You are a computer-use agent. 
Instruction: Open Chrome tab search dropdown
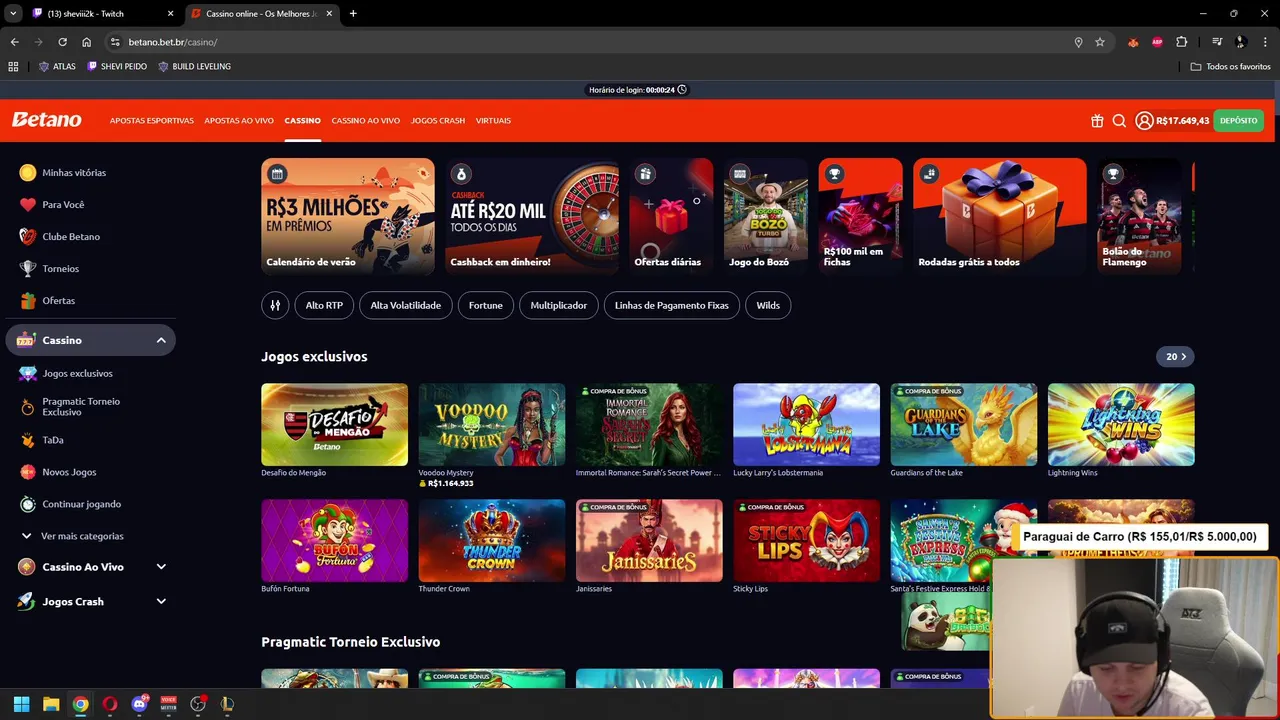[13, 14]
